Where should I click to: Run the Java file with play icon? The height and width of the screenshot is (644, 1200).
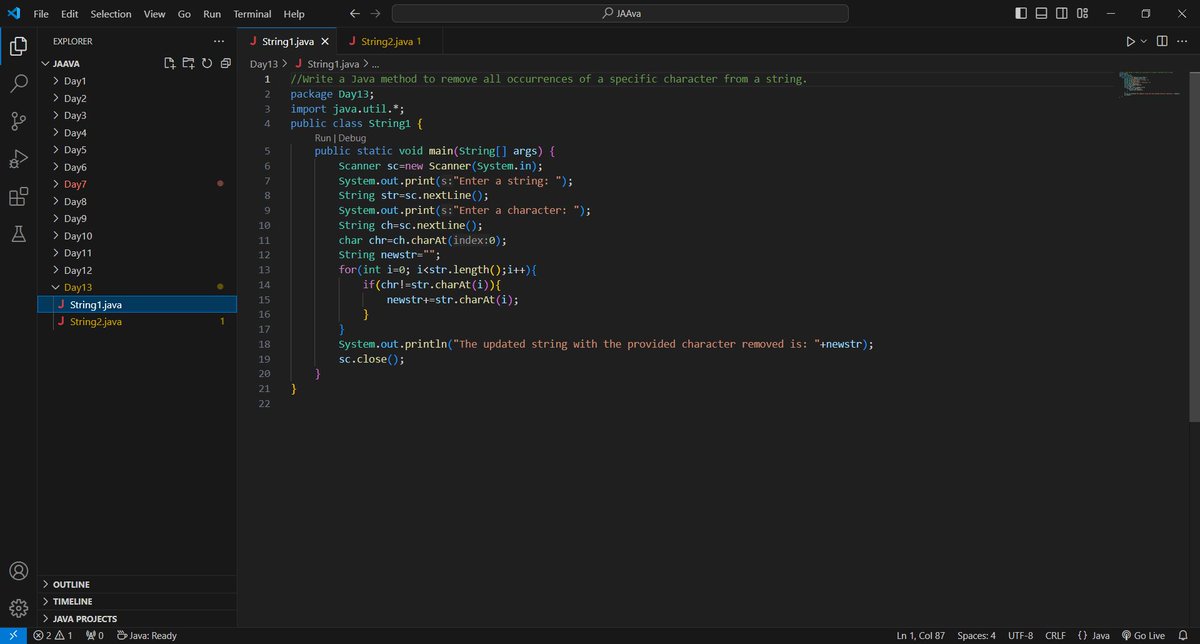(x=1130, y=41)
